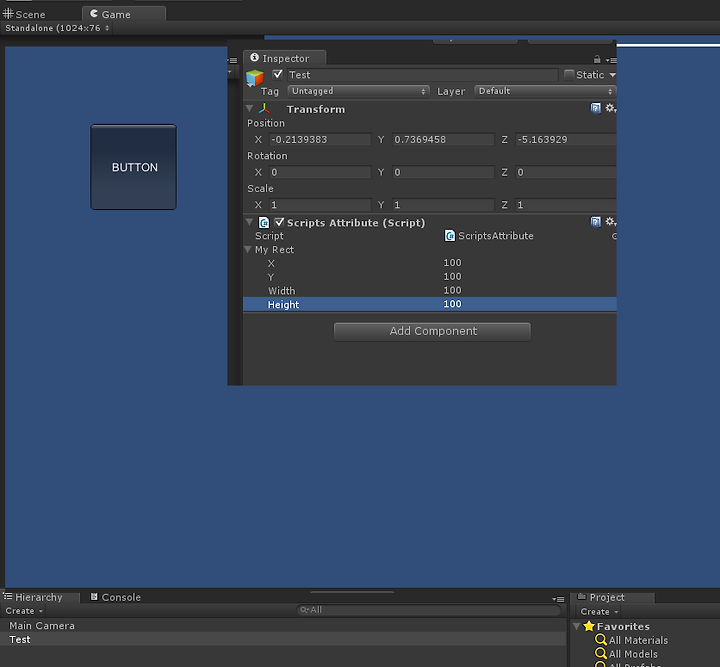Edit Rotation Y field
Viewport: 720px width, 667px height.
(x=443, y=172)
